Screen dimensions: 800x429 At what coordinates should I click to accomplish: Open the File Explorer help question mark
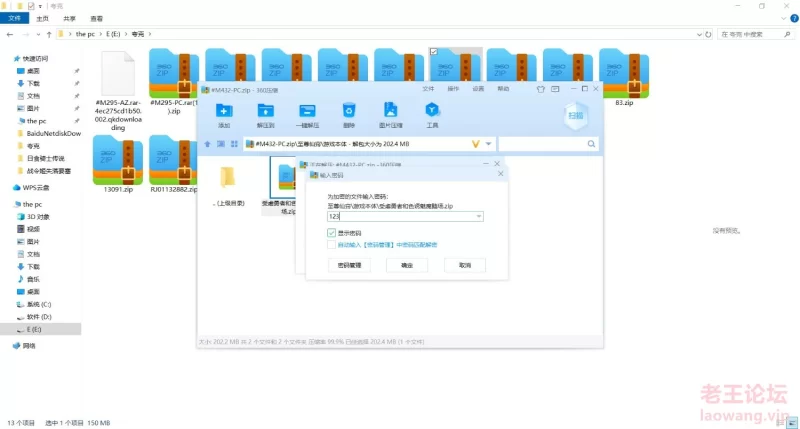(x=794, y=18)
